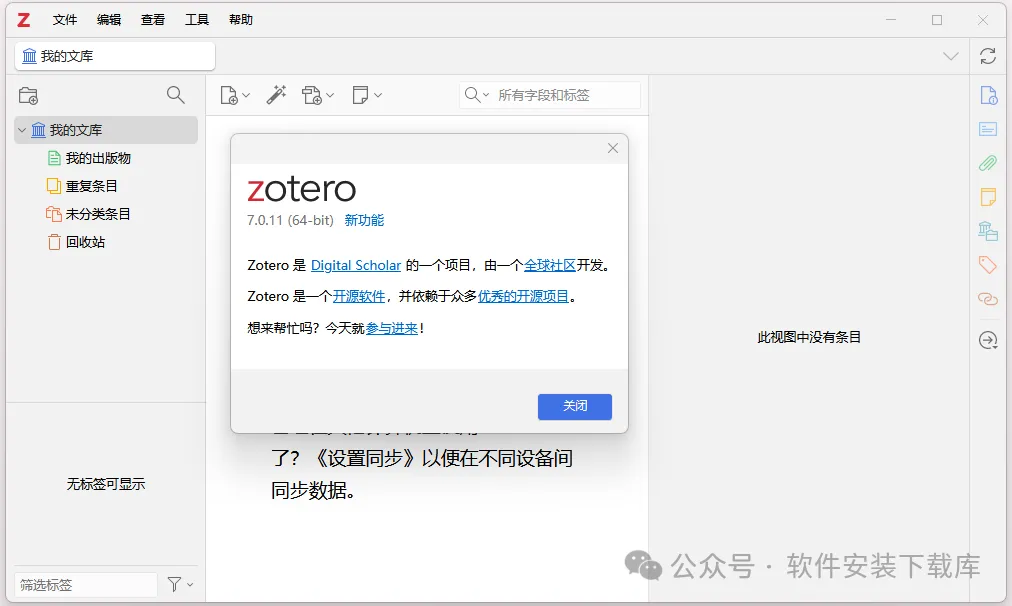Open the Digital Scholar link
Image resolution: width=1012 pixels, height=606 pixels.
(356, 265)
